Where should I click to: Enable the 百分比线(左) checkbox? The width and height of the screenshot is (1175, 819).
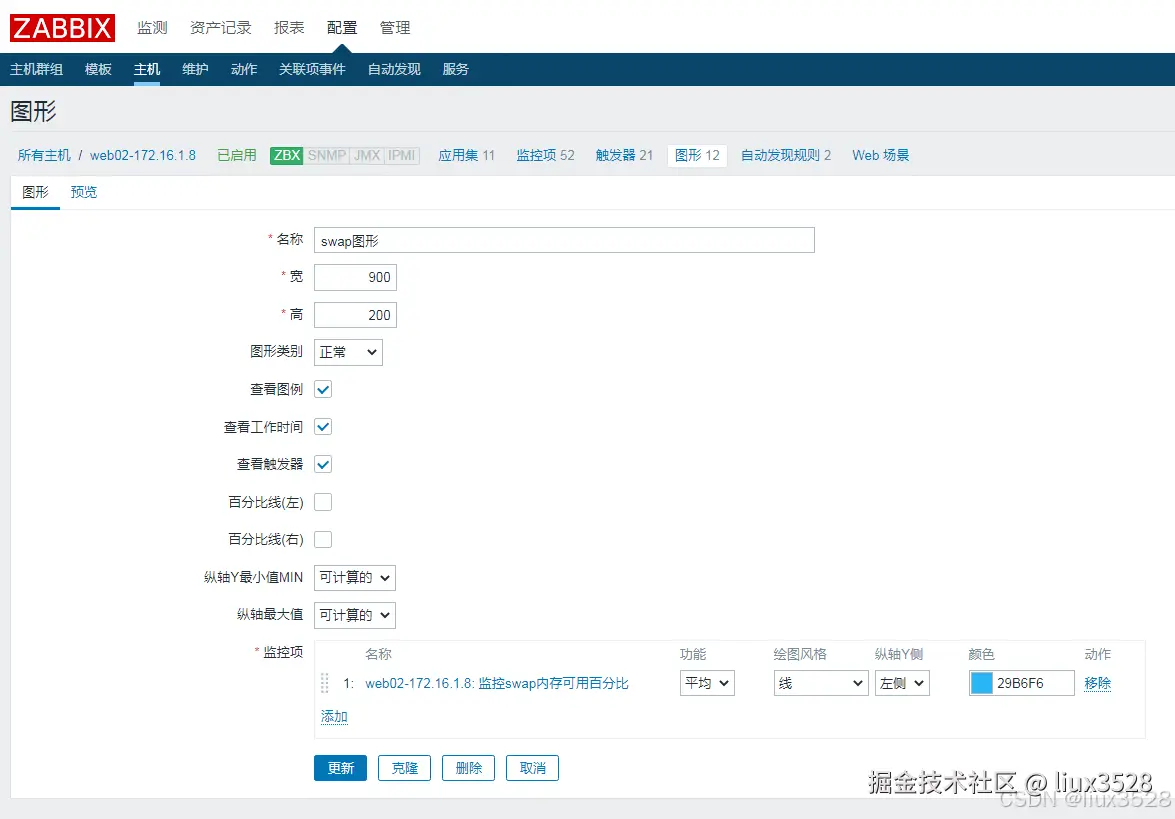(322, 501)
